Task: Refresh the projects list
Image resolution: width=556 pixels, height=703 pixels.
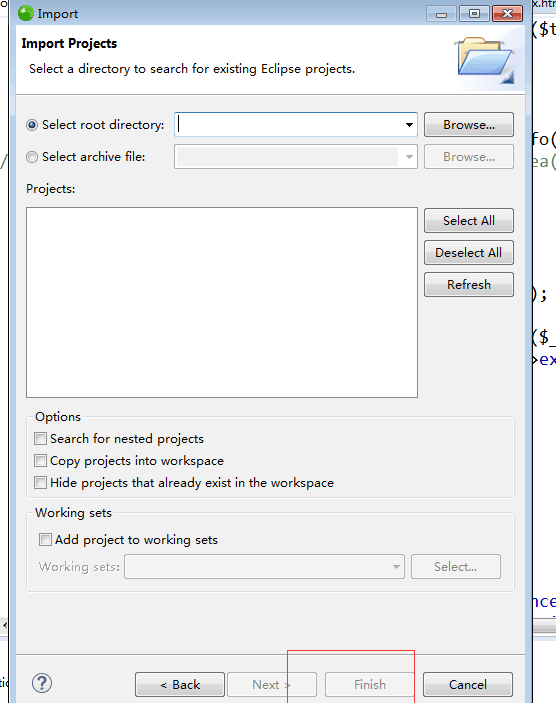Action: click(x=469, y=285)
